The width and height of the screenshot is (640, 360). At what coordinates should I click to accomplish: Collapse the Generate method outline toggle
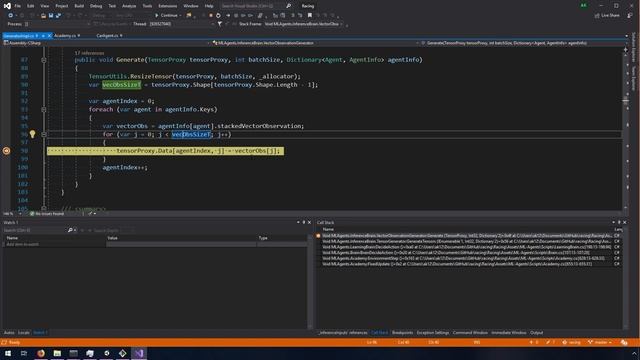point(44,60)
